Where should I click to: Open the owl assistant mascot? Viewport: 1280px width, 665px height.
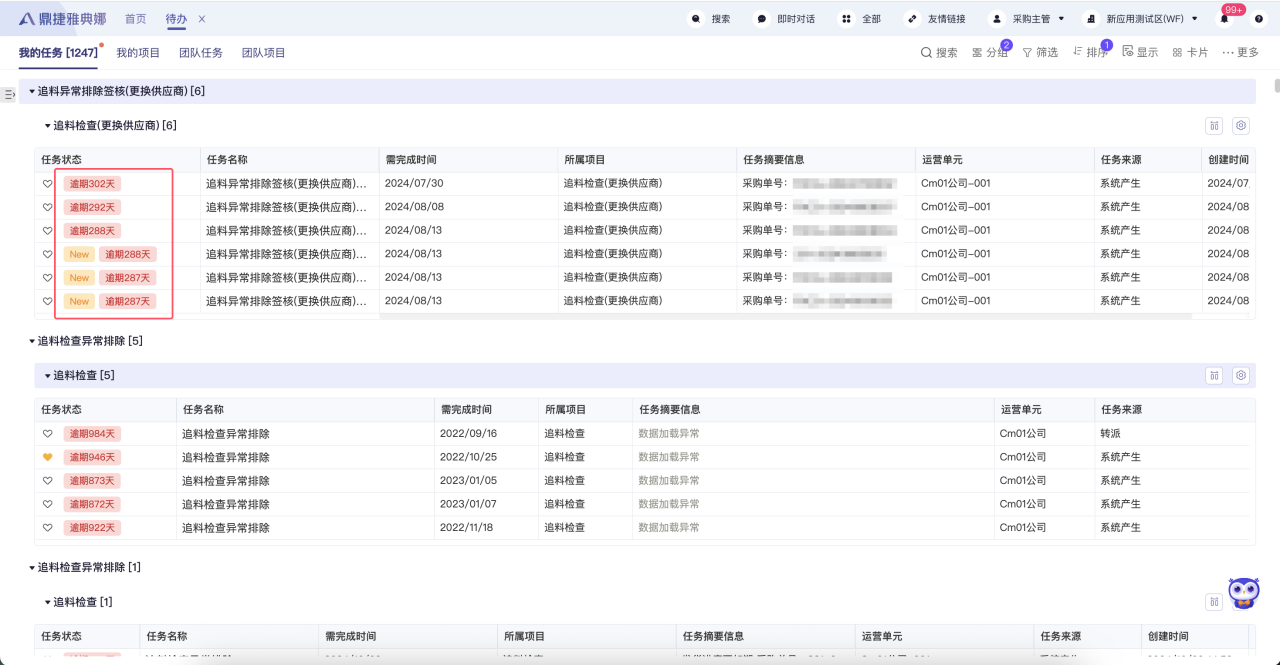[x=1243, y=593]
